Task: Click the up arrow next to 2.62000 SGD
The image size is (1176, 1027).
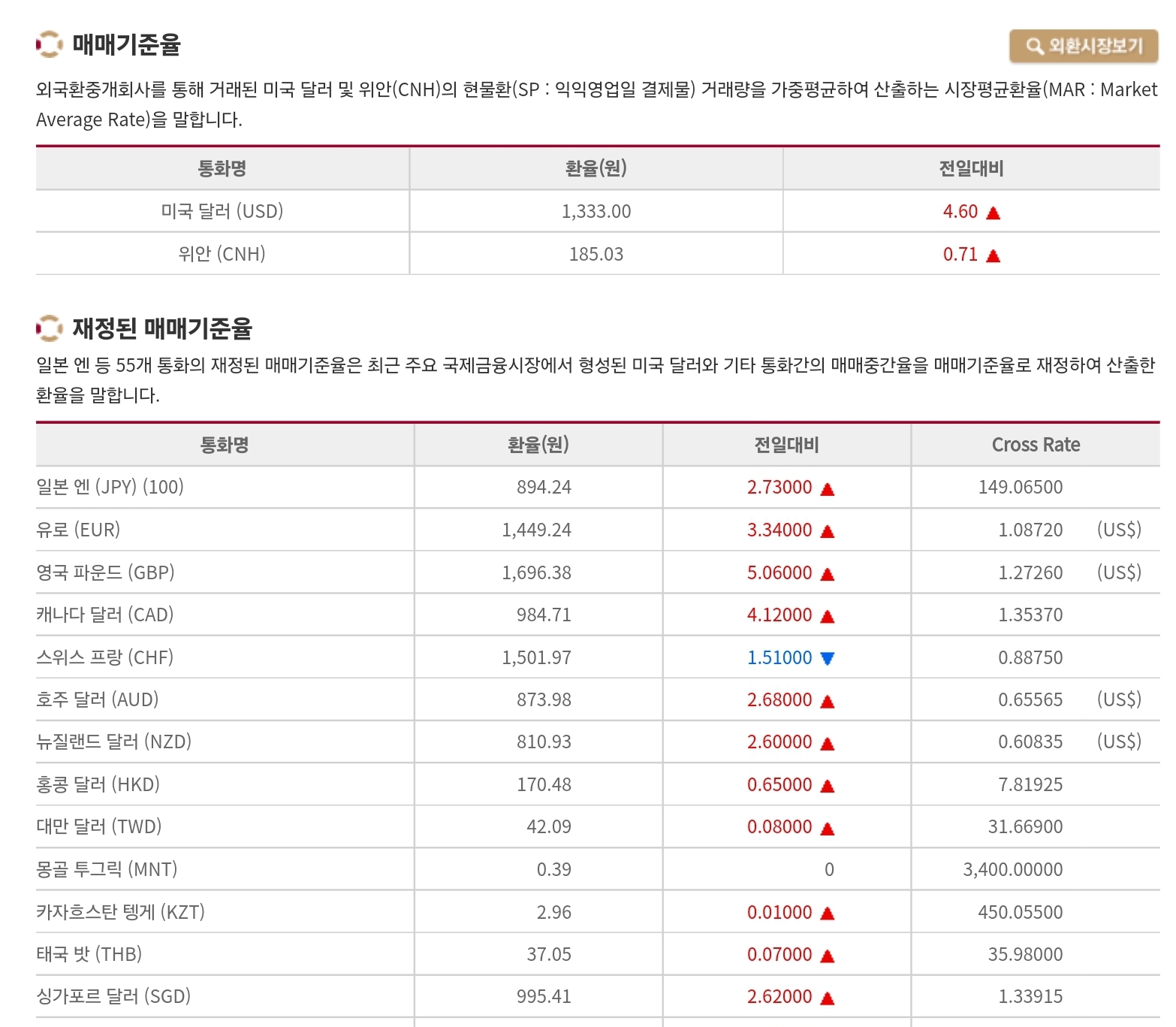Action: pyautogui.click(x=828, y=998)
